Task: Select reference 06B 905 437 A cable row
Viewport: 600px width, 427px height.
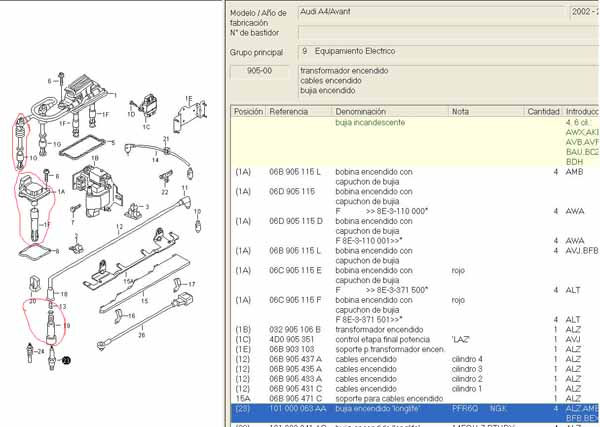Action: [415, 359]
